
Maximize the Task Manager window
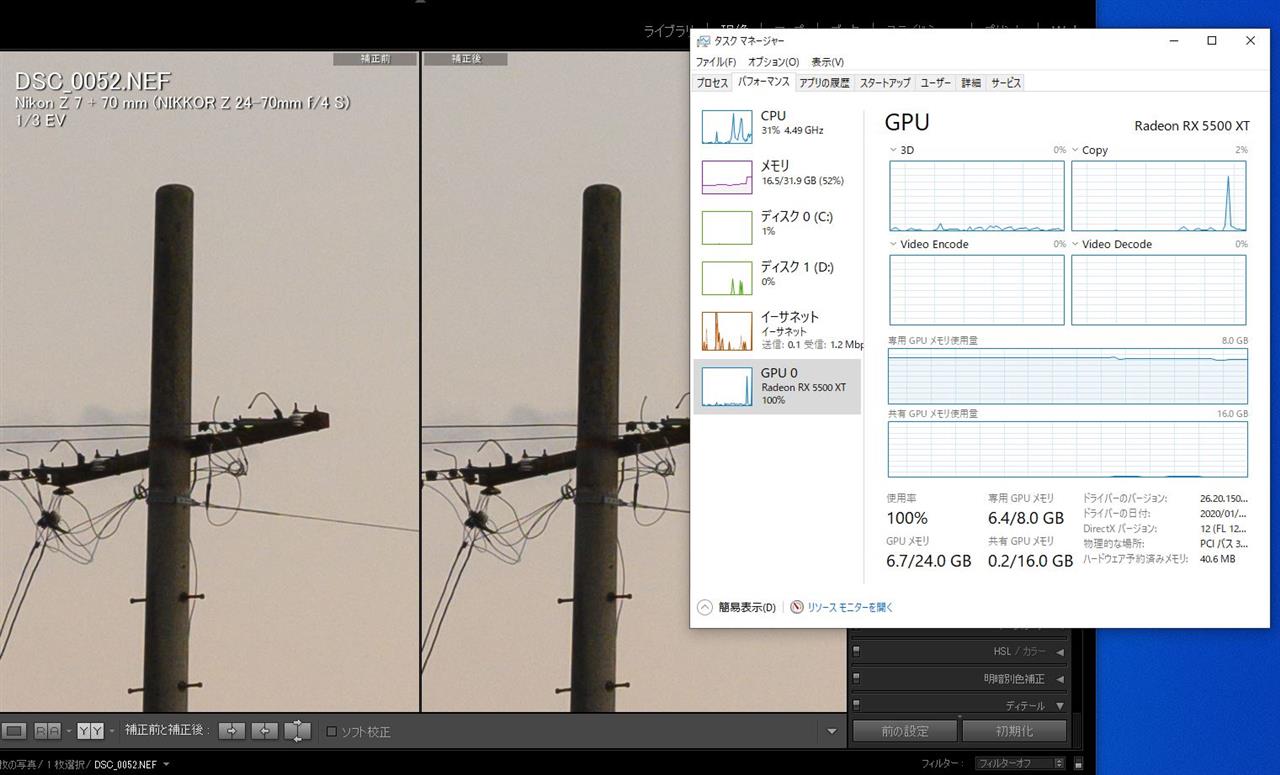tap(1212, 41)
